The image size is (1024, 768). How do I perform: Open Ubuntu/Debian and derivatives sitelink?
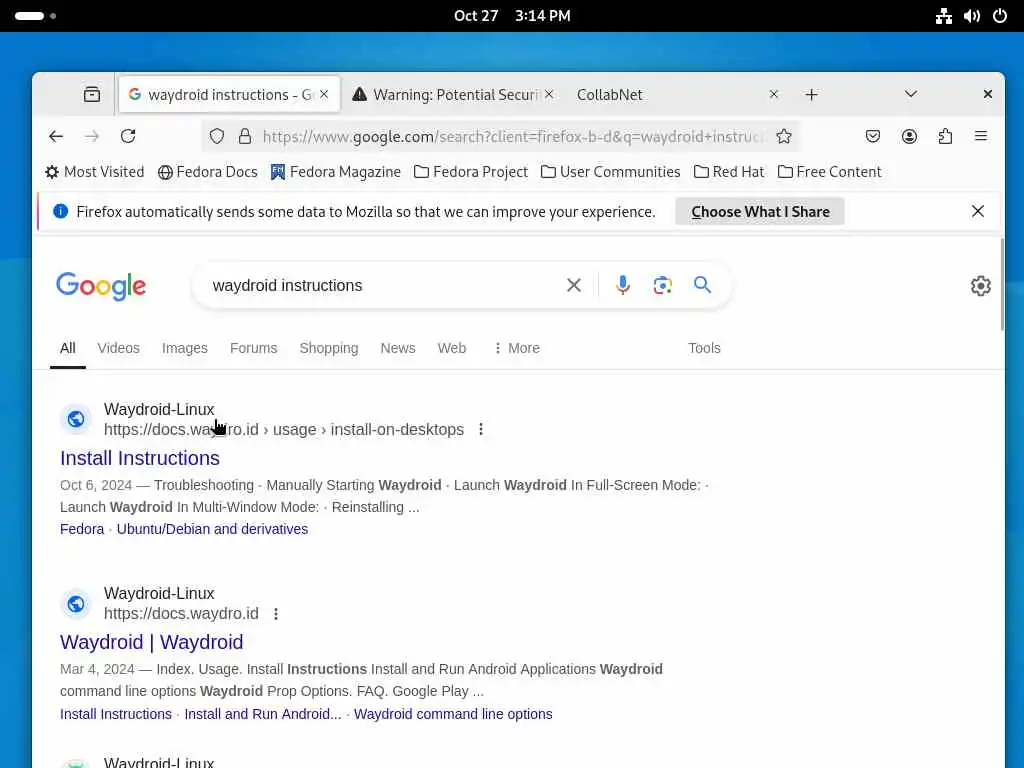[212, 529]
